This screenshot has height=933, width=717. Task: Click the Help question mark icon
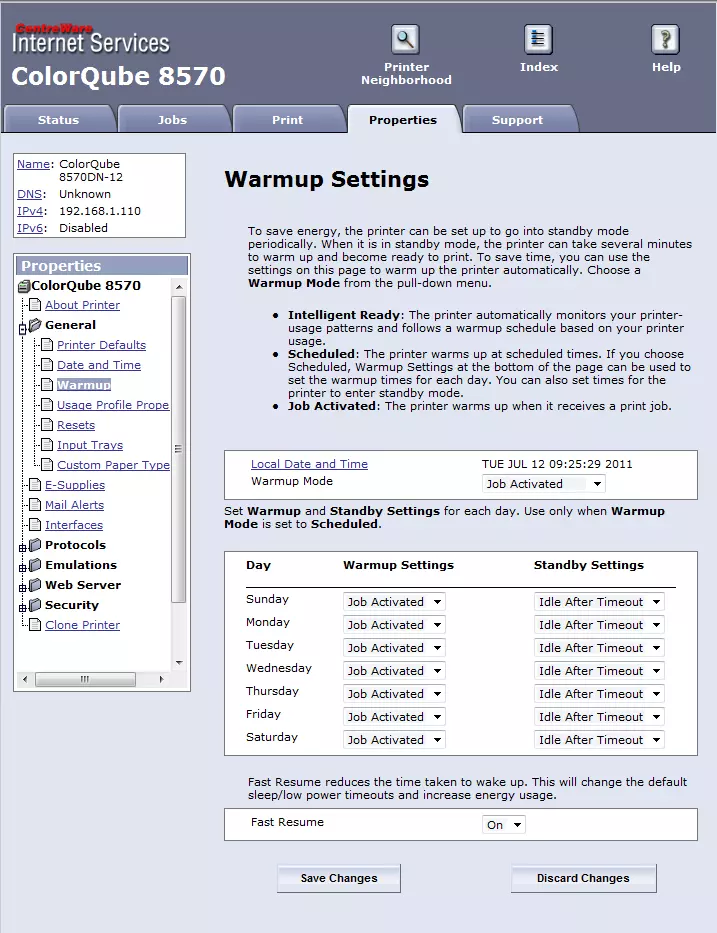click(665, 40)
